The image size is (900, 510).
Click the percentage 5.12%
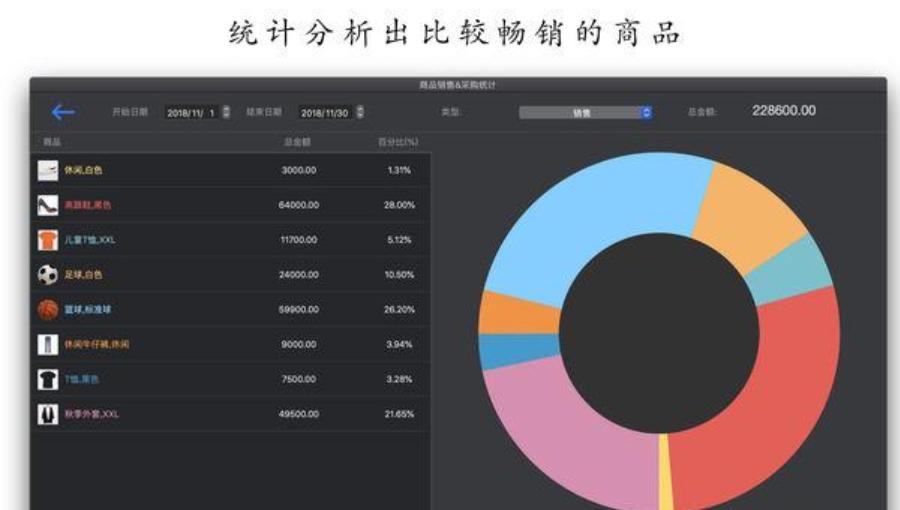coord(399,240)
